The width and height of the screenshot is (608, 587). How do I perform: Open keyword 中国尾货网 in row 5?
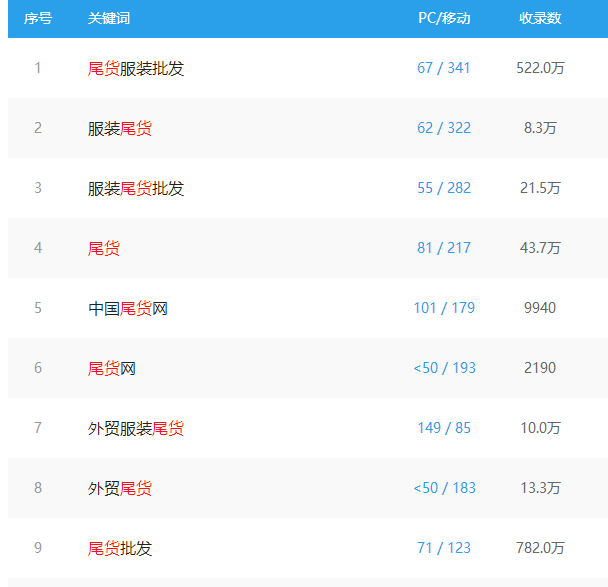point(128,309)
